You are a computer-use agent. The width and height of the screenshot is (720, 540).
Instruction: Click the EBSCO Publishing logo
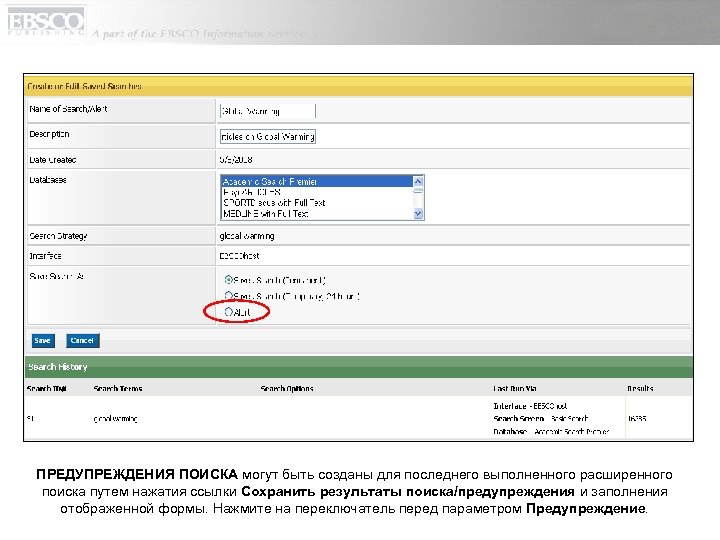45,22
